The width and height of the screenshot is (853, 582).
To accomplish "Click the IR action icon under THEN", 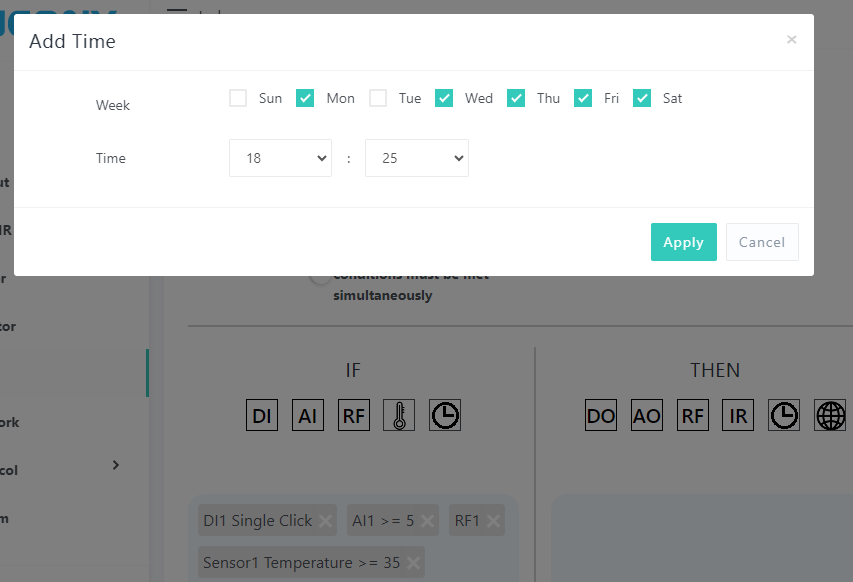I will [739, 416].
